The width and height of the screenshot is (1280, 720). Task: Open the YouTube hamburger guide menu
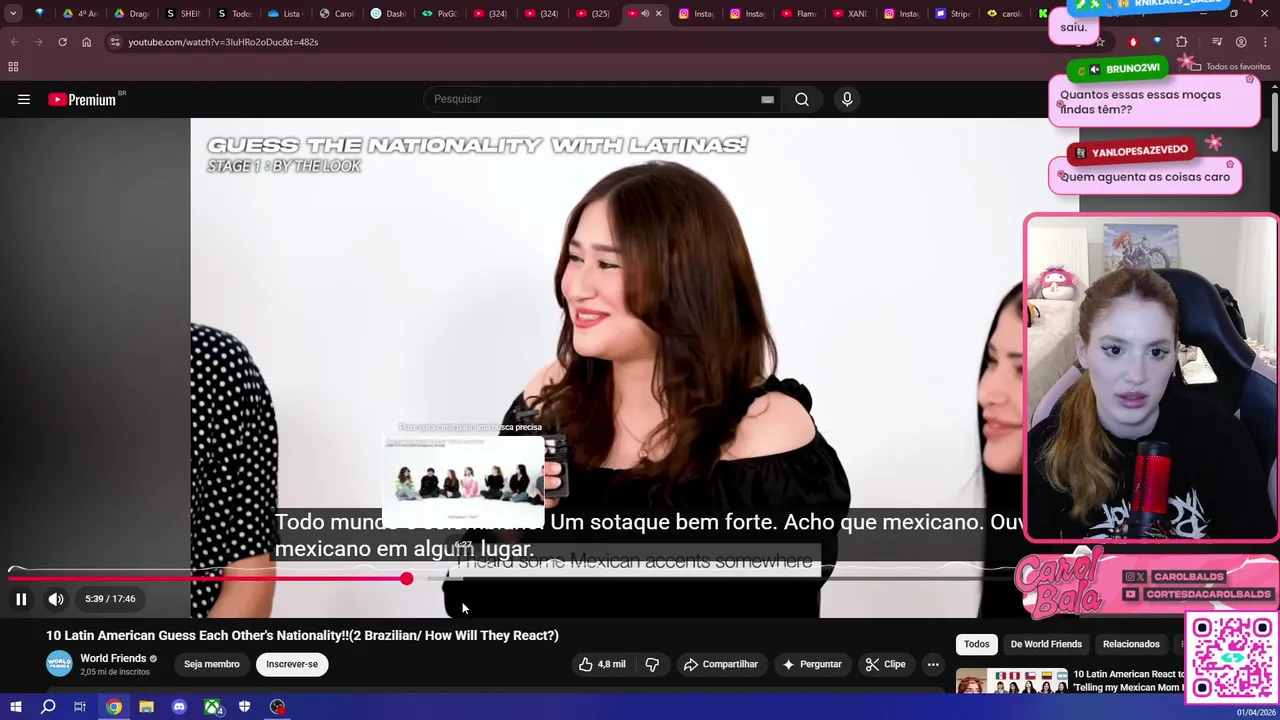(24, 99)
